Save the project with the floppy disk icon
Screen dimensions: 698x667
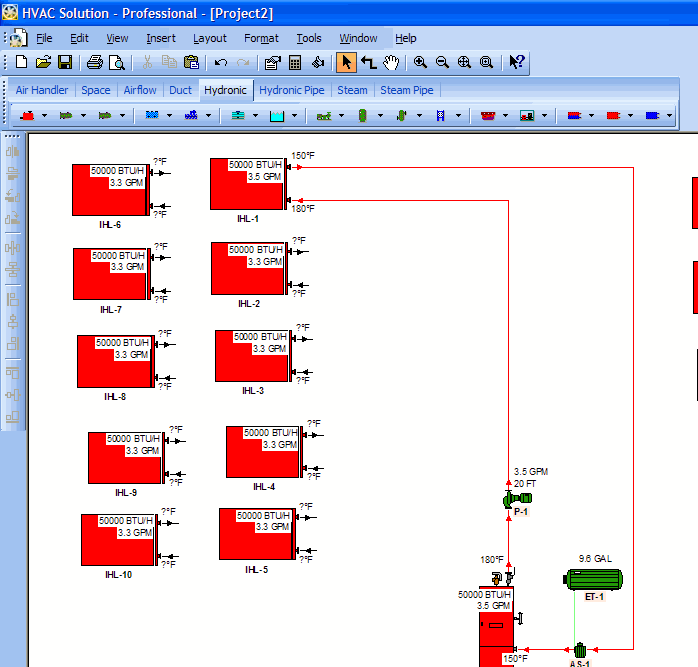tap(65, 62)
